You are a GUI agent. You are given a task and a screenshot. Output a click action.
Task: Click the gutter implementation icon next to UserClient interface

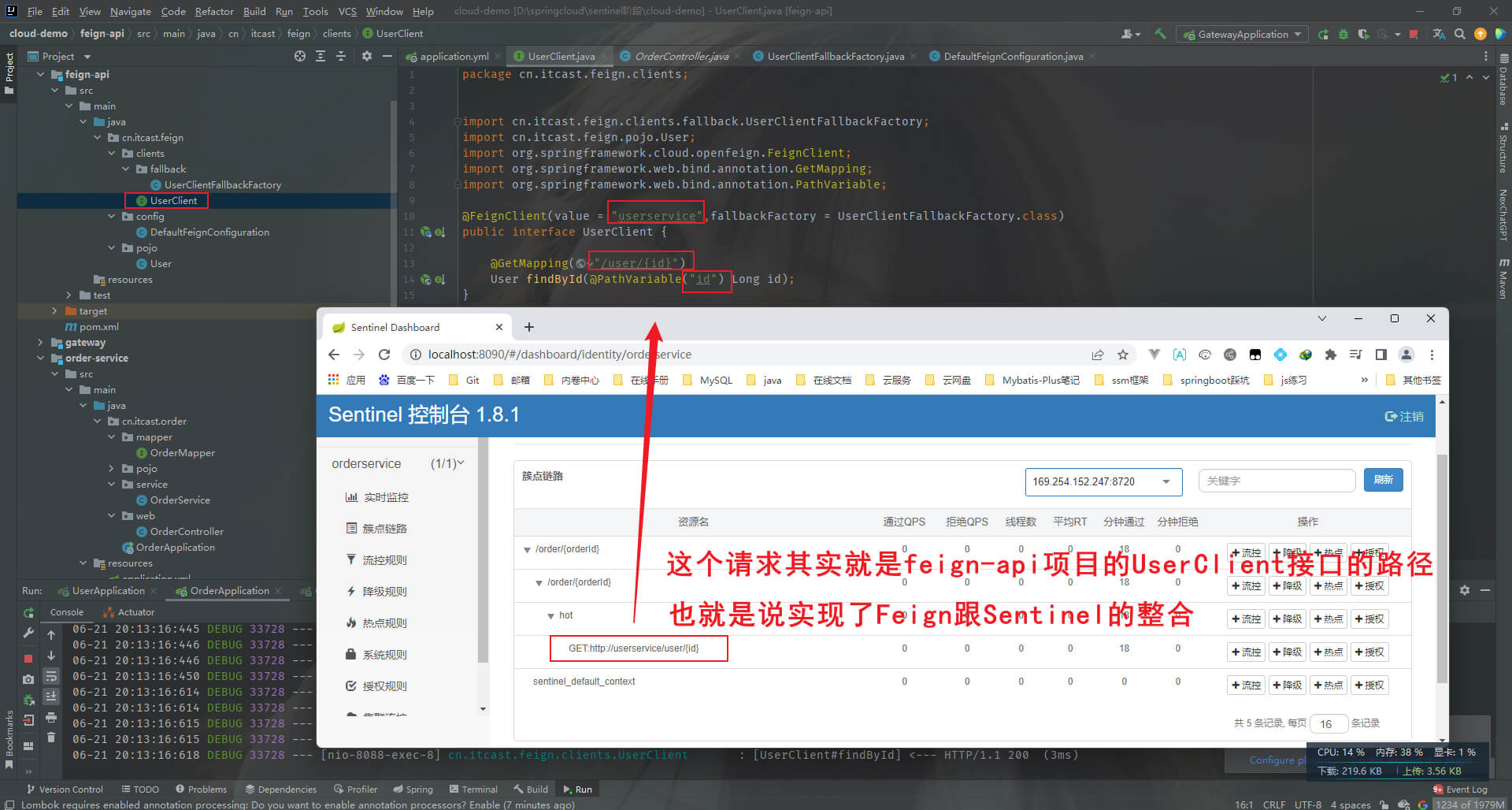point(439,232)
